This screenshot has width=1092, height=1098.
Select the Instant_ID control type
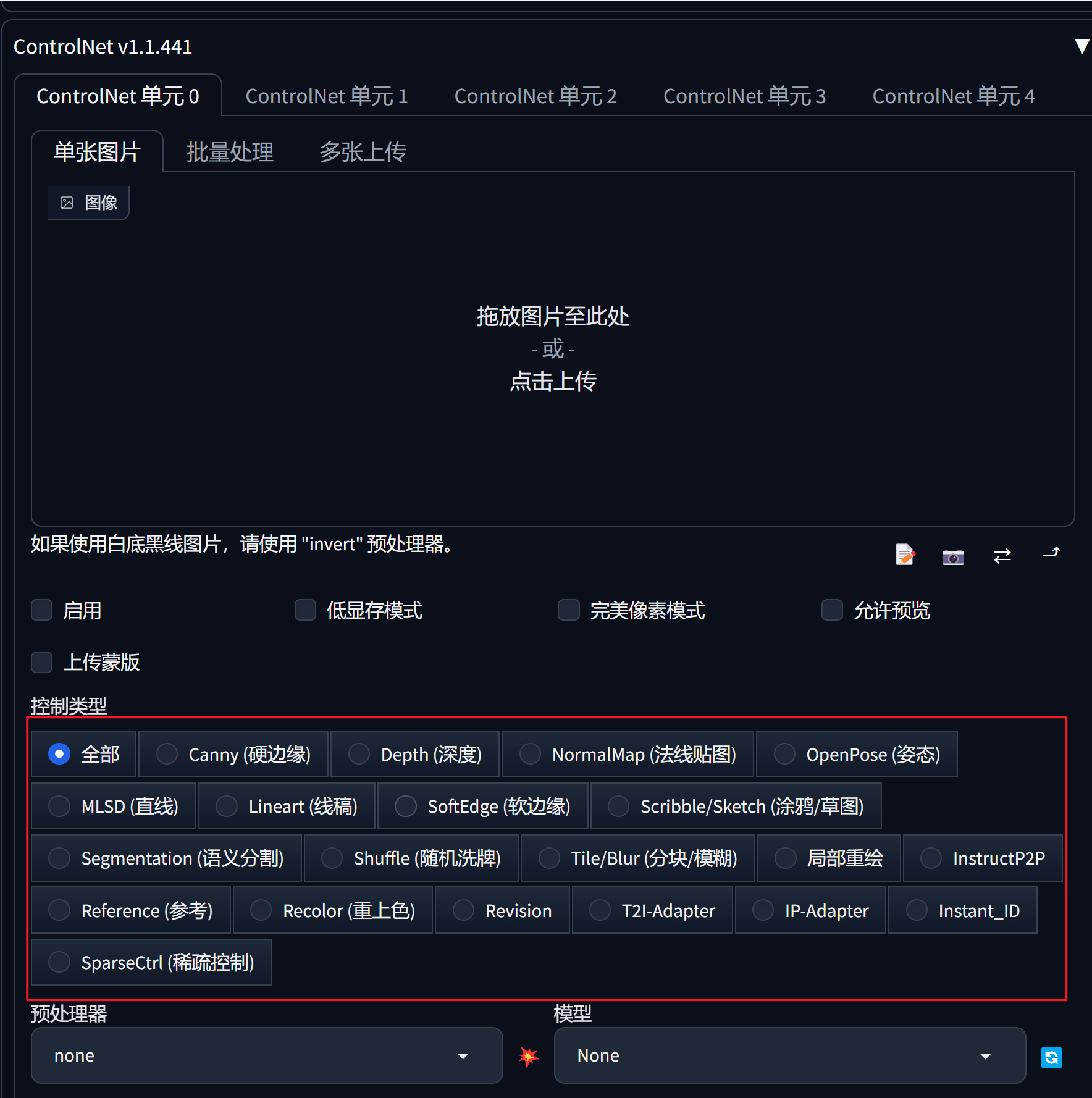pyautogui.click(x=963, y=910)
